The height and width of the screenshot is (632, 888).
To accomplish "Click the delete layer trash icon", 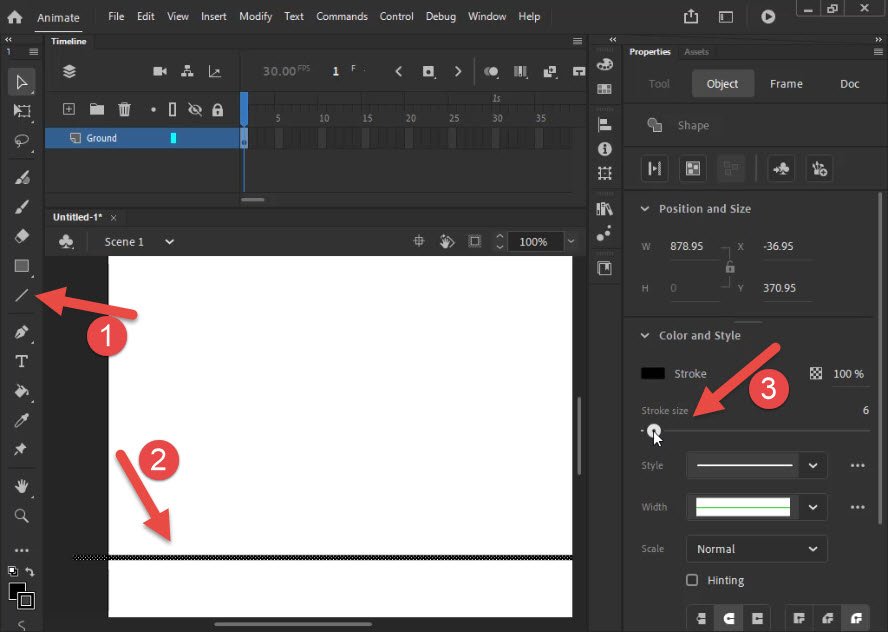I will click(x=124, y=109).
